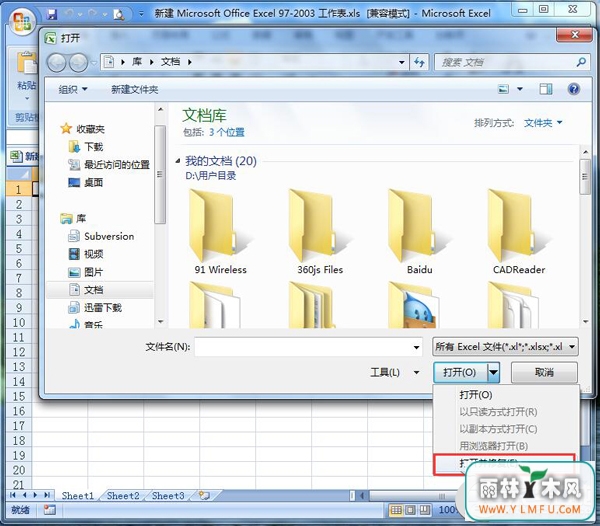Click the navigation pane scrollbar
Image resolution: width=600 pixels, height=526 pixels.
(160, 174)
